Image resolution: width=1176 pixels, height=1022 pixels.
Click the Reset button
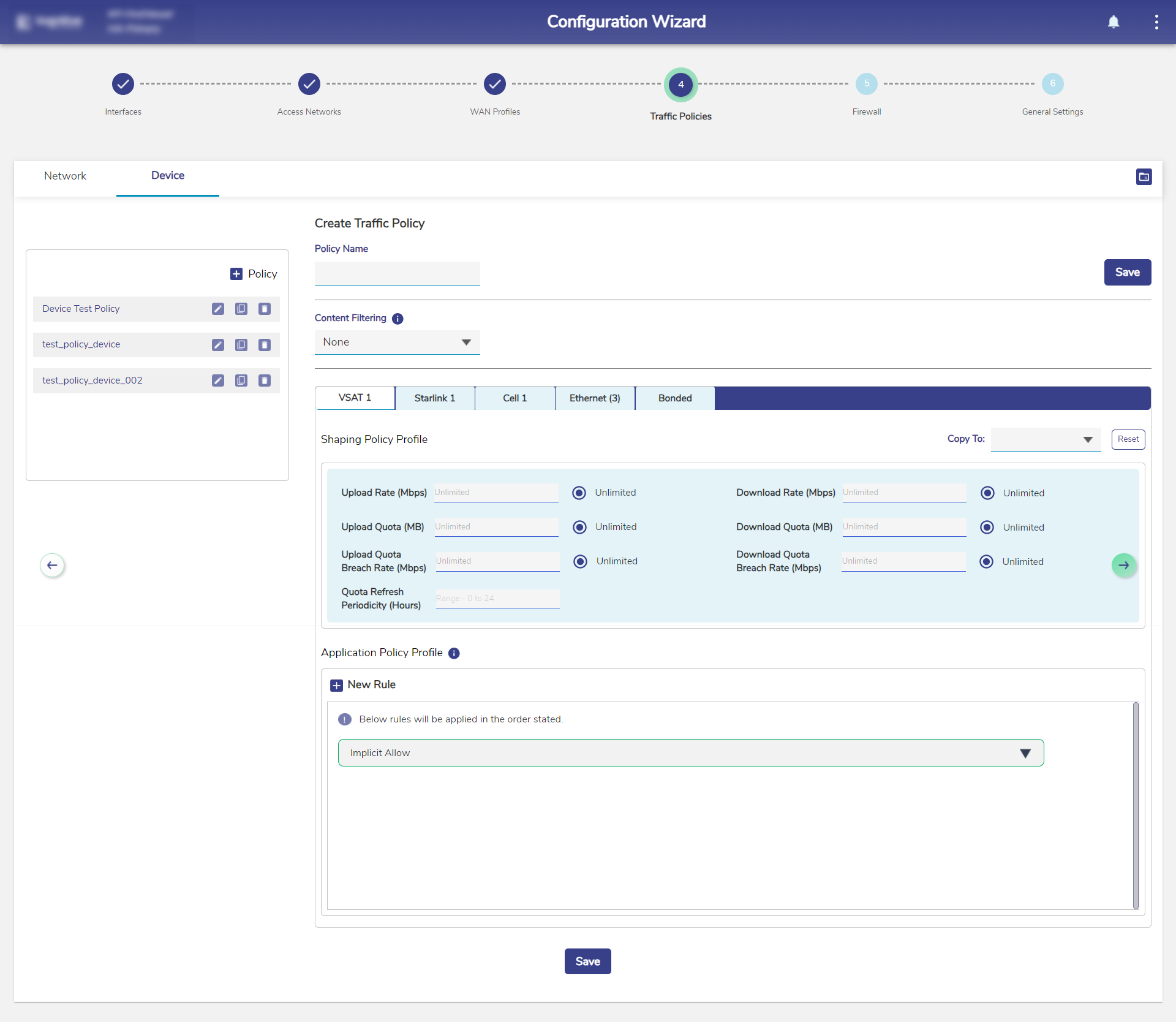tap(1128, 439)
